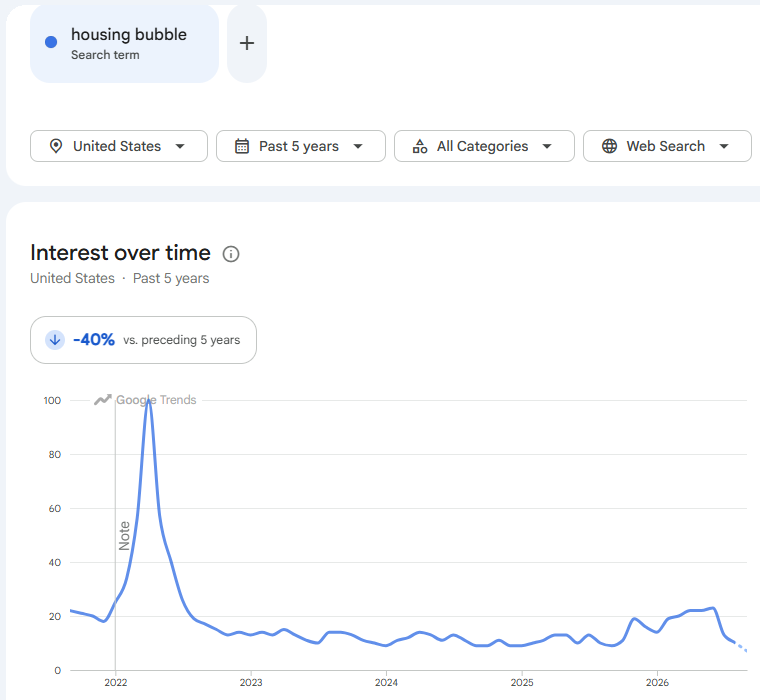Expand the All Categories dropdown arrow

click(547, 146)
